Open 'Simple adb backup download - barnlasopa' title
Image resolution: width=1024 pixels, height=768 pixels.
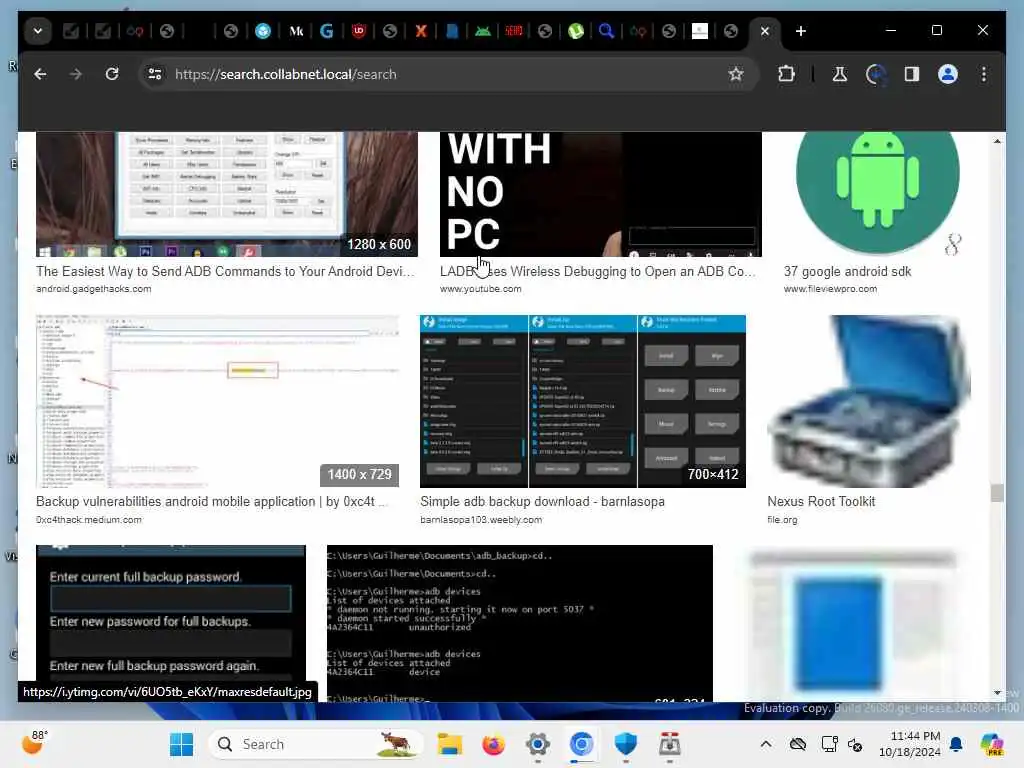[542, 502]
